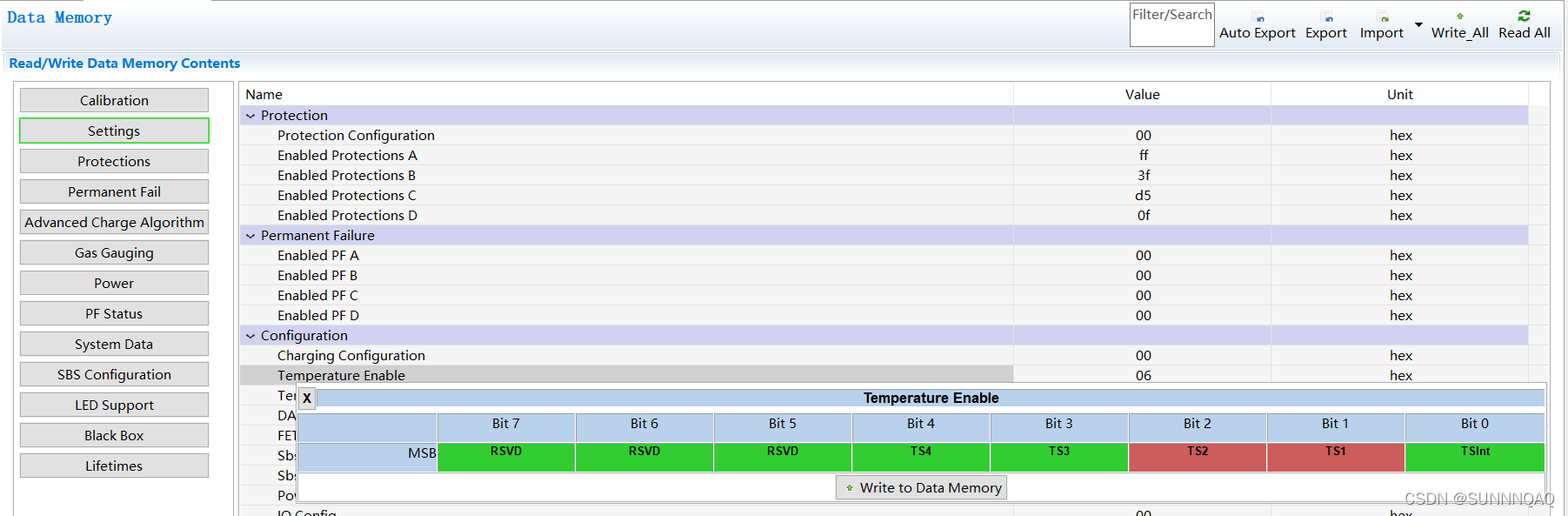This screenshot has height=516, width=1568.
Task: Click the Value column header
Action: pos(1142,94)
